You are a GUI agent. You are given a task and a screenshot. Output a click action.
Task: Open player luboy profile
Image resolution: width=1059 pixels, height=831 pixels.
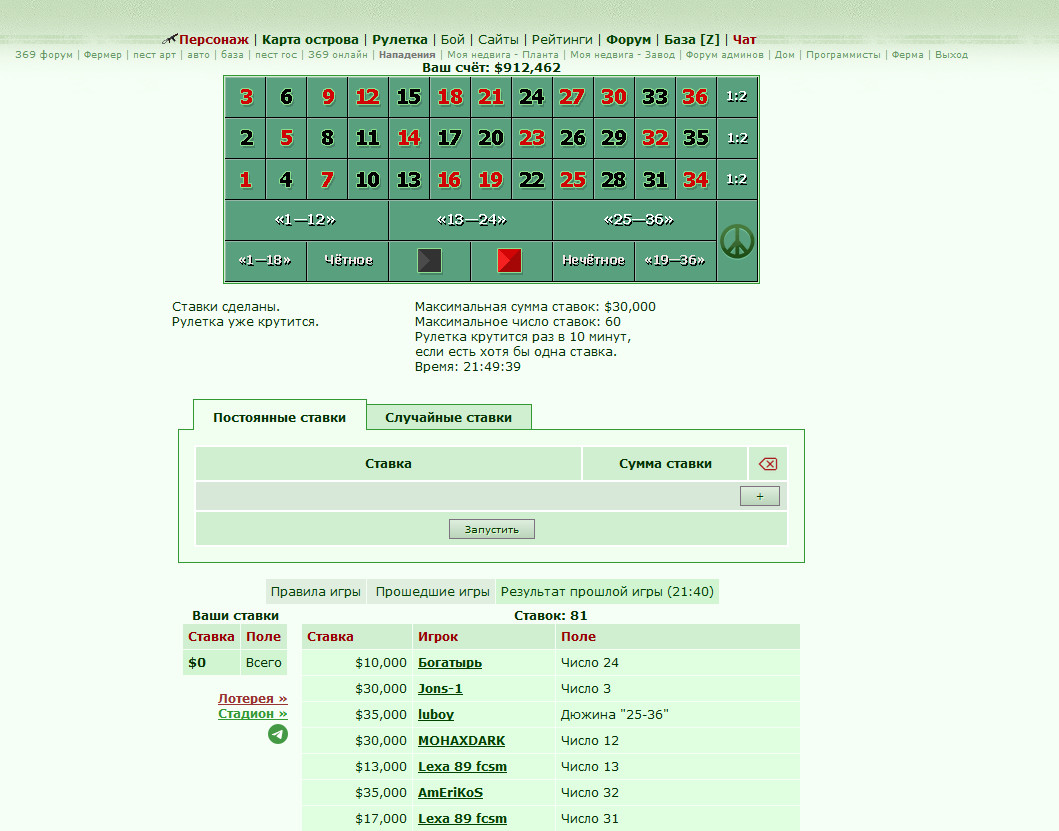point(436,715)
